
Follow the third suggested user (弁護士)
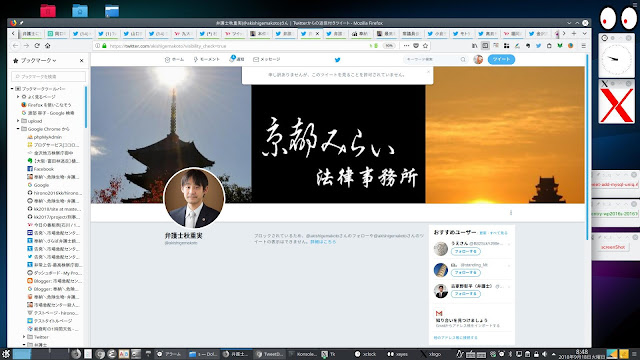coord(466,294)
